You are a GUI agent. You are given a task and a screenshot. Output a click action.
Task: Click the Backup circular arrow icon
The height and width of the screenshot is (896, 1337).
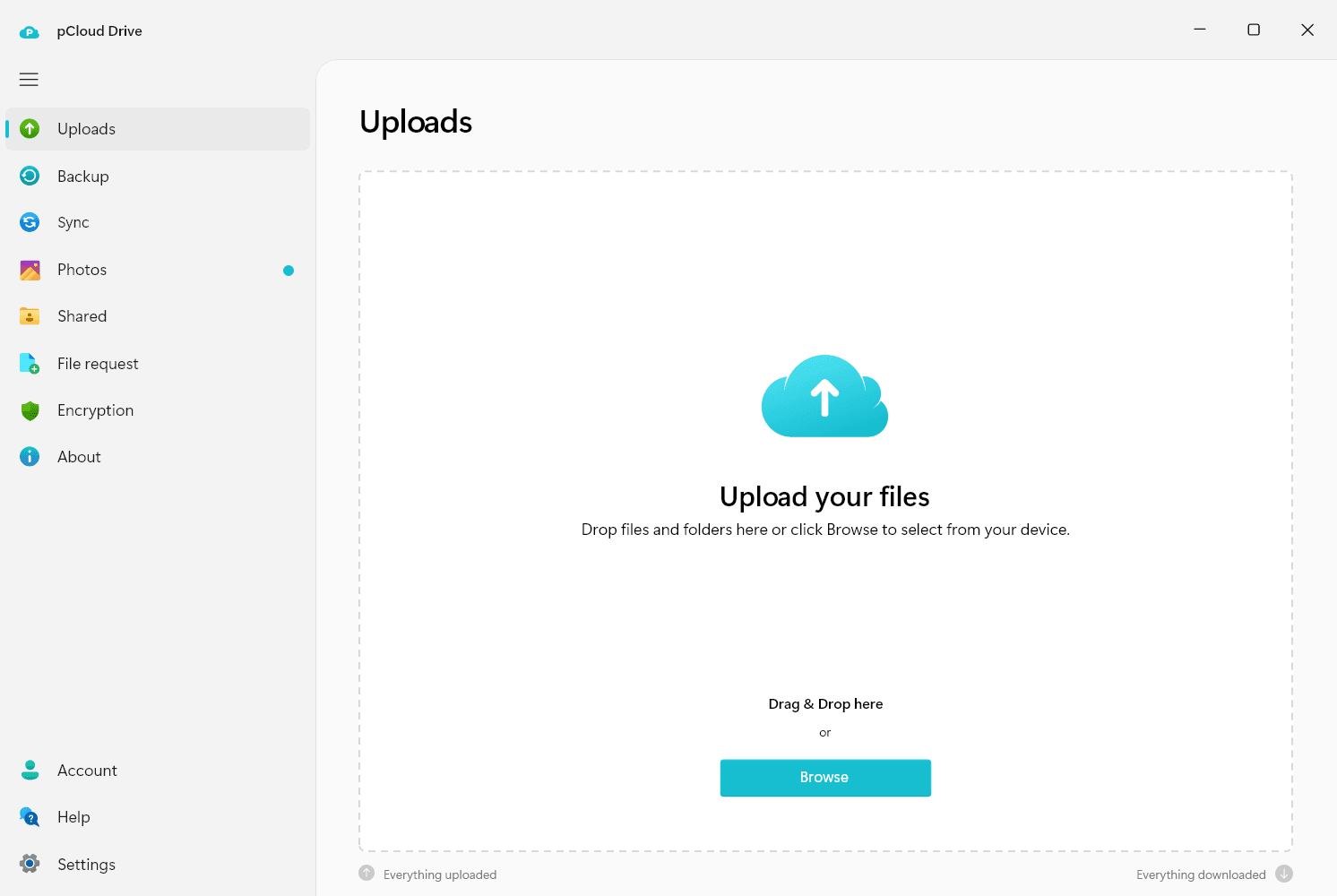30,176
